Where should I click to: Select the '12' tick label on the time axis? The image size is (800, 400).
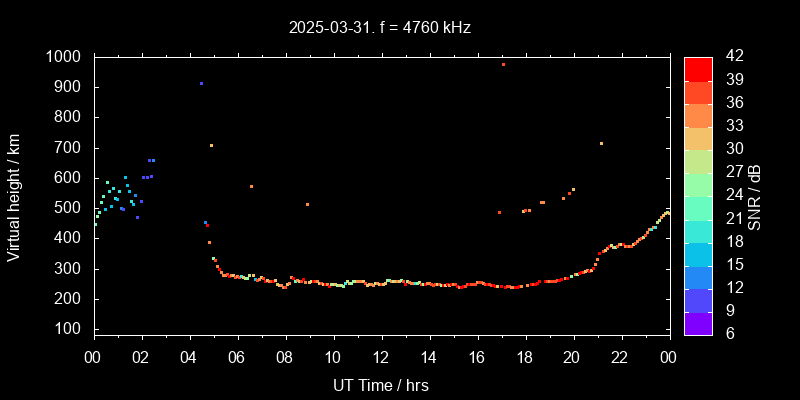[380, 357]
